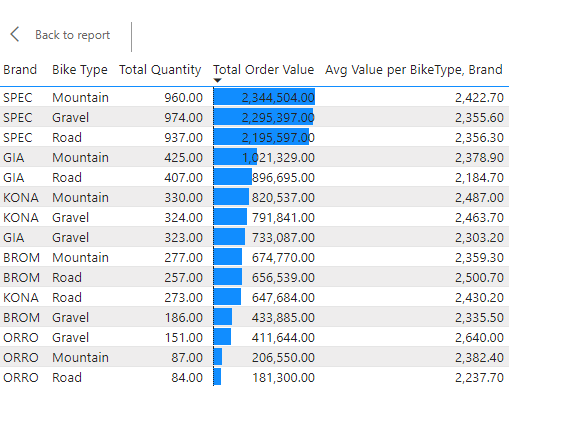Select the average value 2,640.00
Screen dimensions: 572x437
pos(479,338)
